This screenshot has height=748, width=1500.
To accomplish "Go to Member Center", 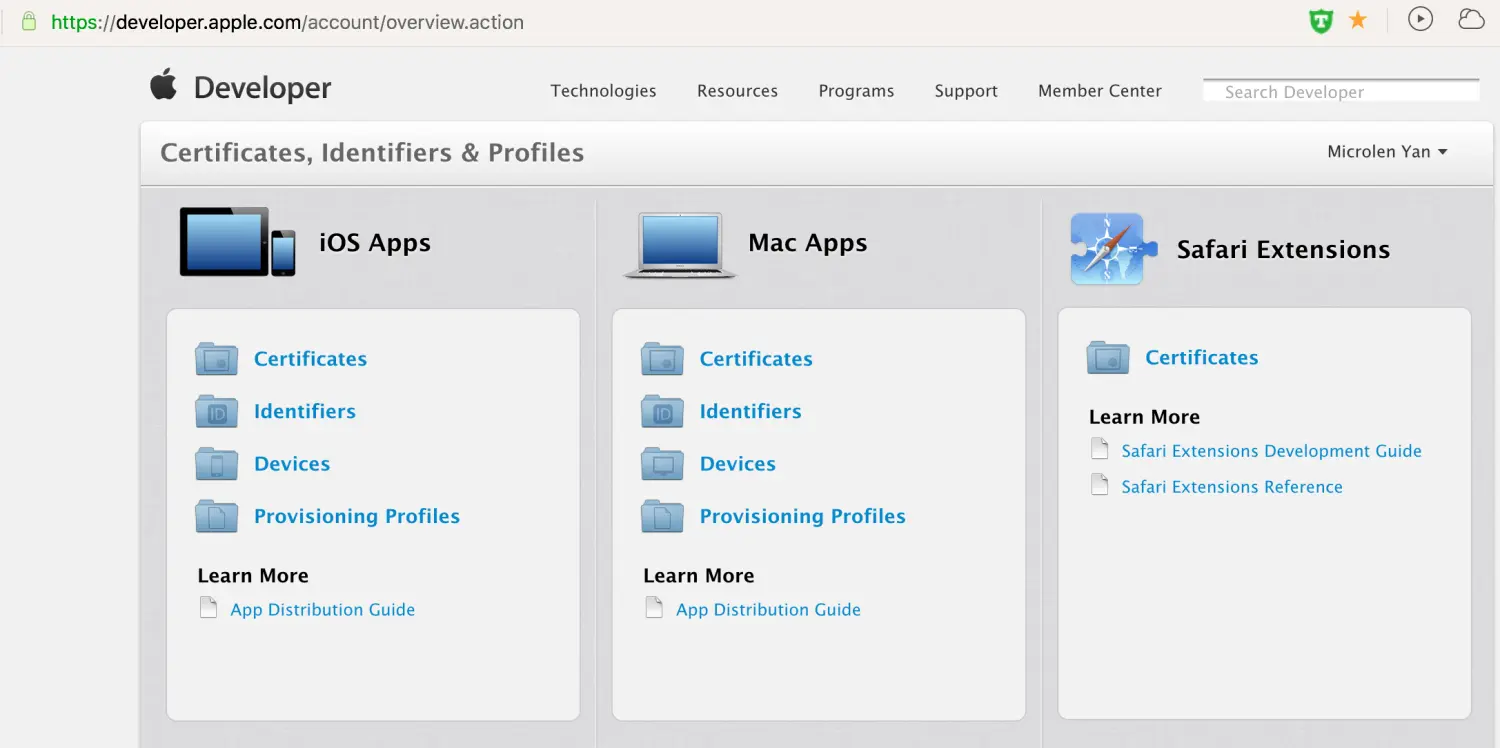I will tap(1100, 91).
